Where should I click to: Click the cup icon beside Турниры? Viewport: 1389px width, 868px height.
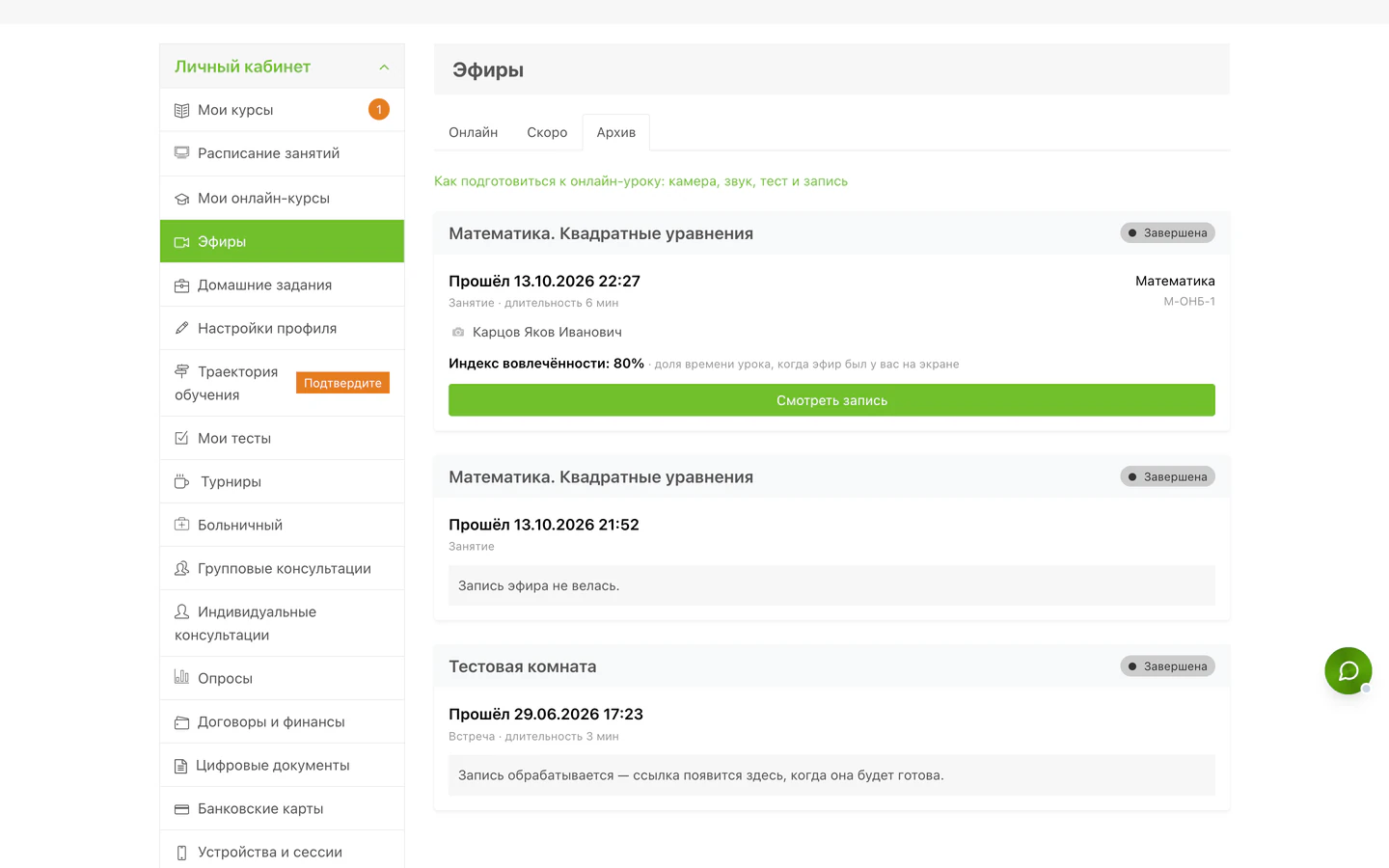(181, 482)
